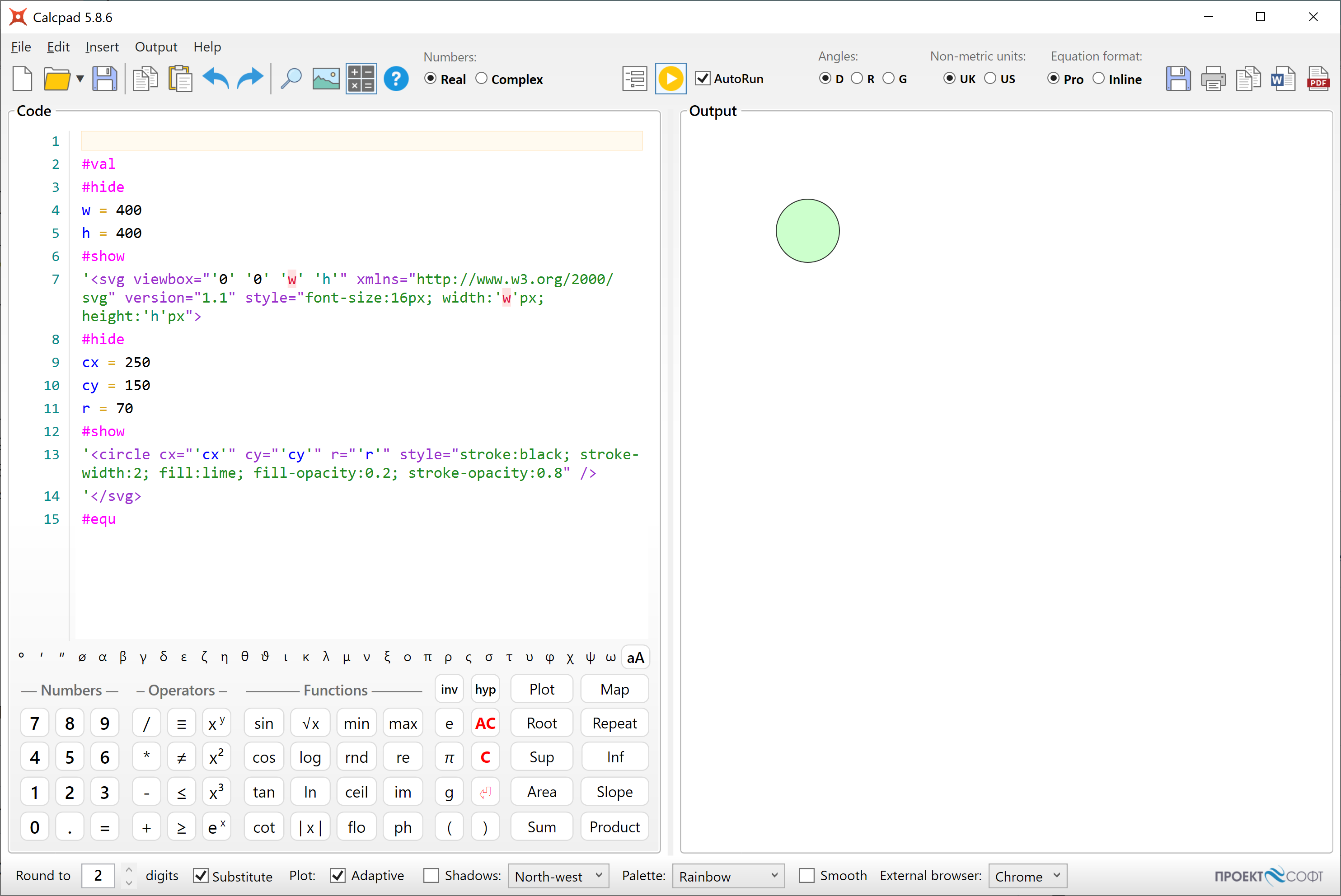
Task: Toggle the calculator keypad icon
Action: coord(361,79)
